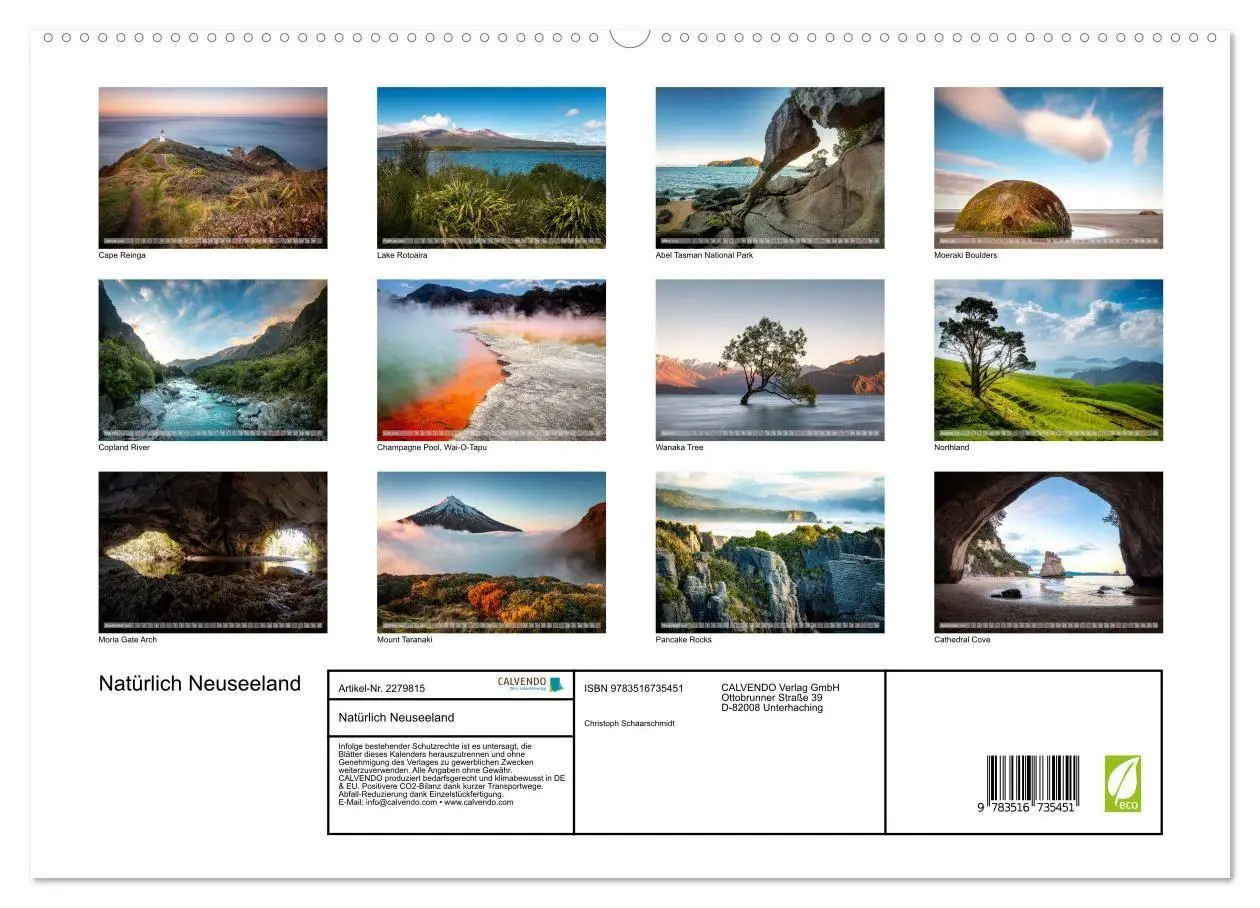Screen dimensions: 1260x908
Task: Click the 'Moeraki Boulders' caption
Action: pos(966,255)
